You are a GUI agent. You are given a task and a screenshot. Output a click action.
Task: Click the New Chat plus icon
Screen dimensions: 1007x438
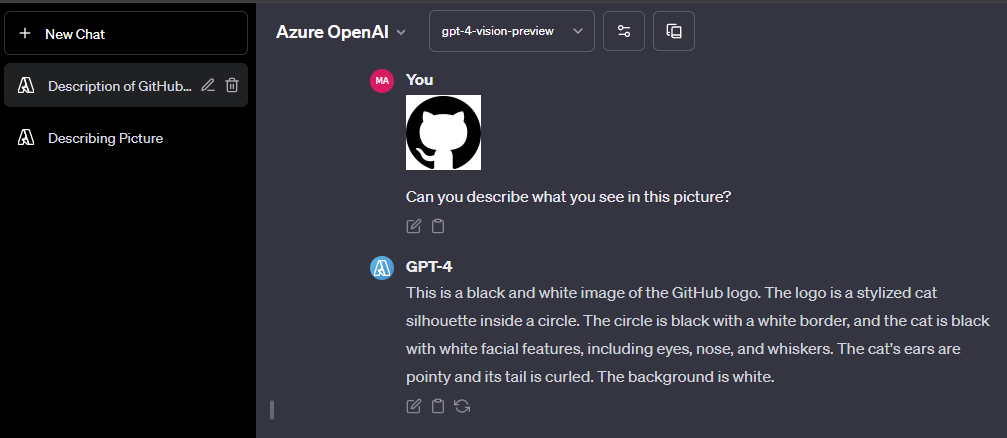(25, 33)
